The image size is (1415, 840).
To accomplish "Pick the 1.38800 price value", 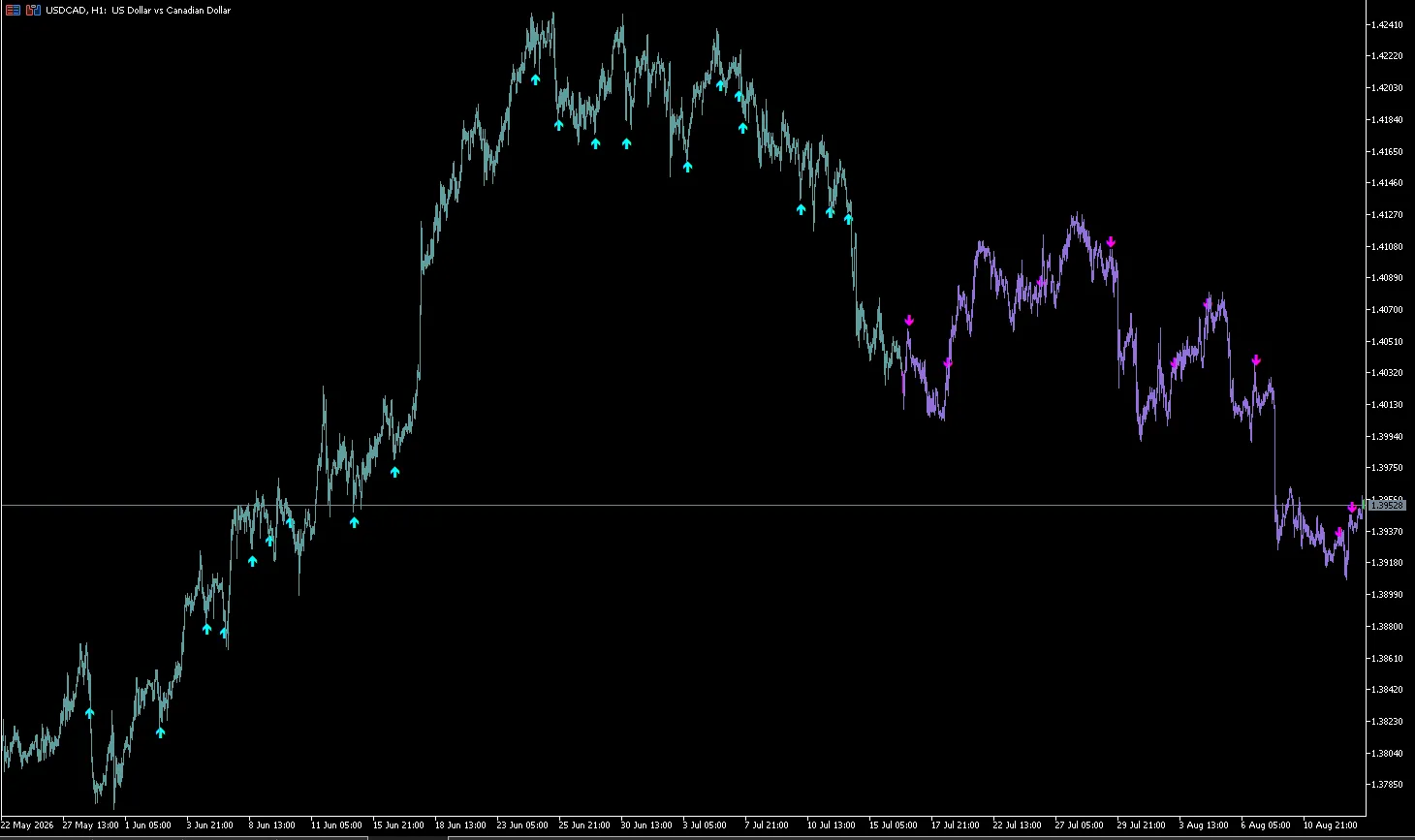I will tap(1389, 627).
